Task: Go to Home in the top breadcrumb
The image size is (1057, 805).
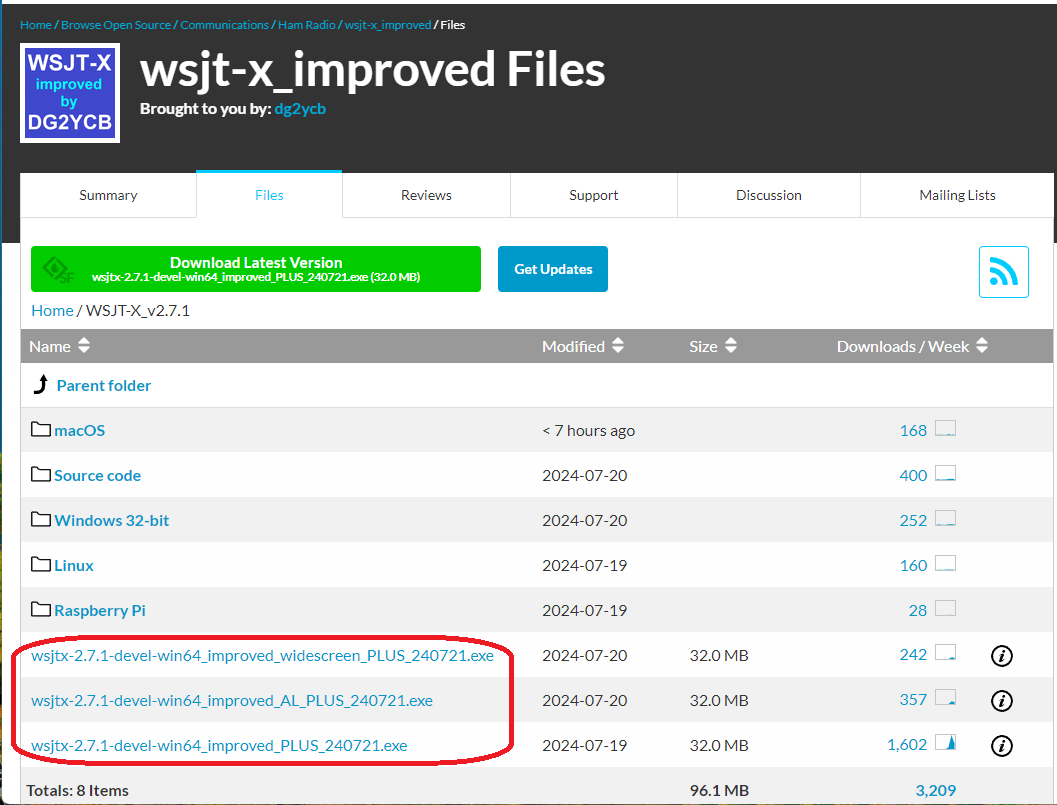Action: [36, 25]
